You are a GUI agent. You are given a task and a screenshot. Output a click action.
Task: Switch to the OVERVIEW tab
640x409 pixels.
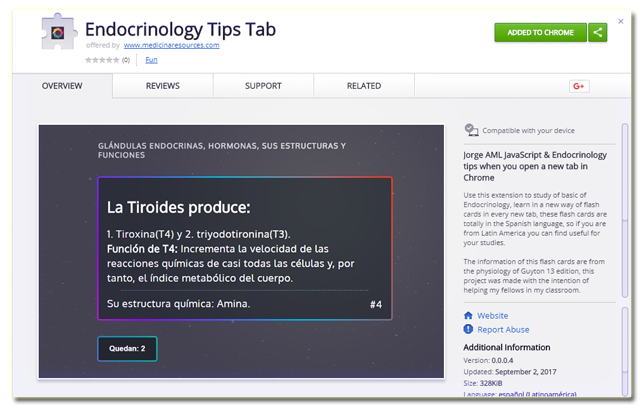click(62, 86)
